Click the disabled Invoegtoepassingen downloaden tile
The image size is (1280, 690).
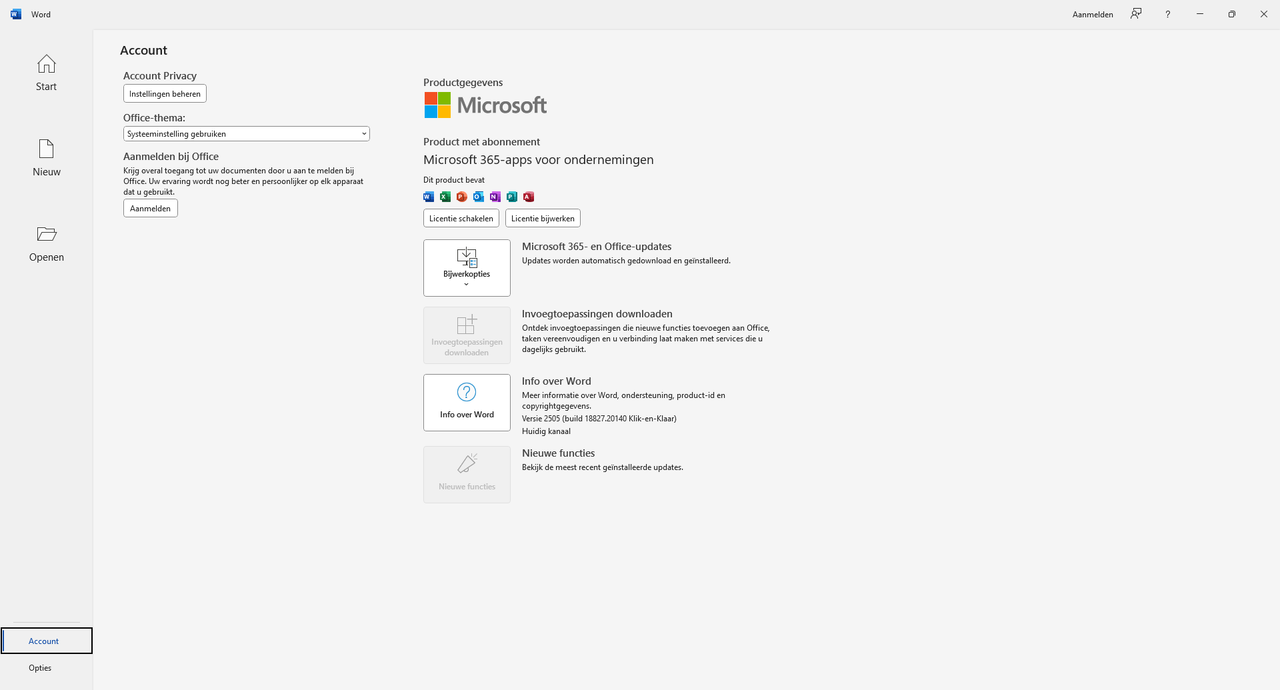467,335
